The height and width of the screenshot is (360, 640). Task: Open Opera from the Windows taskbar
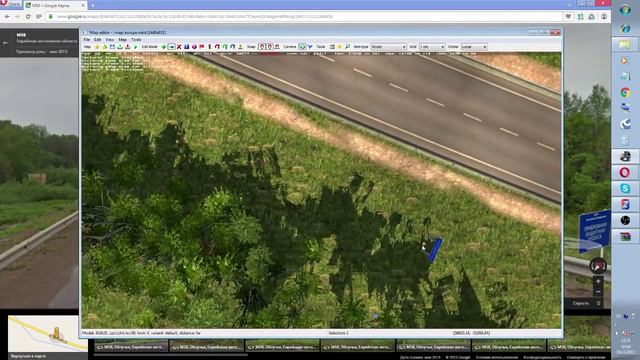(x=625, y=172)
